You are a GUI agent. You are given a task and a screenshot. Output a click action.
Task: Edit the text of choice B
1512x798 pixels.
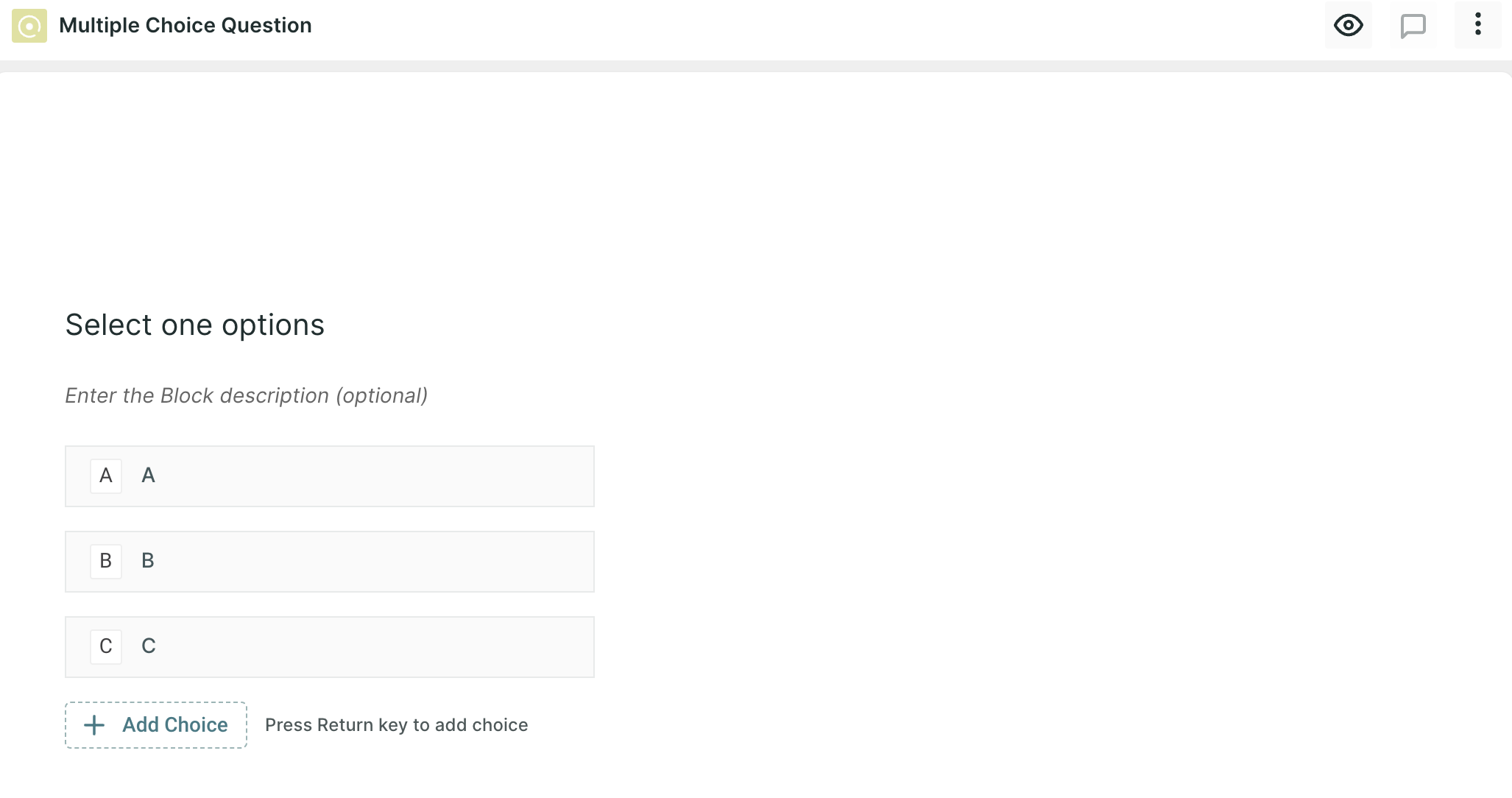pos(148,561)
